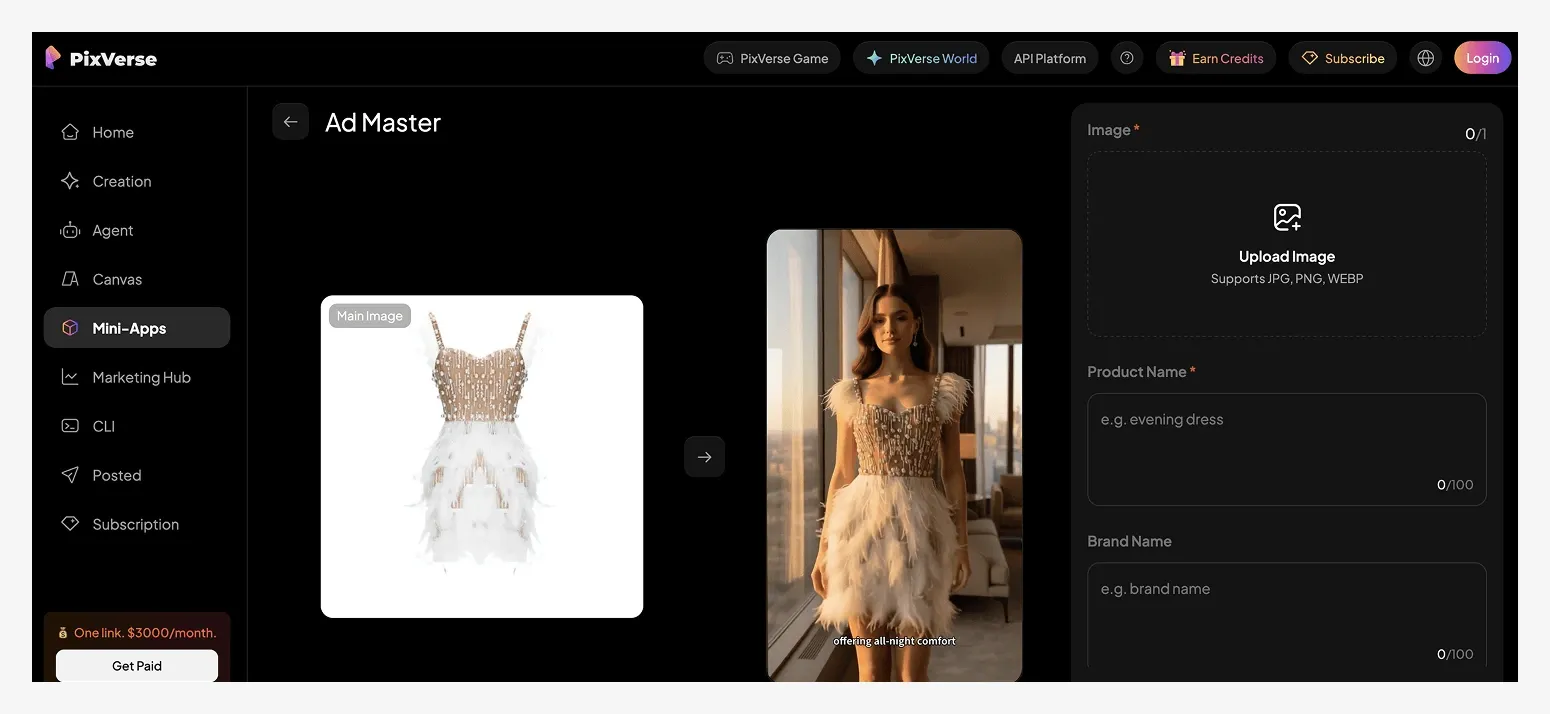Image resolution: width=1550 pixels, height=714 pixels.
Task: Click the PixVerse Game controller icon
Action: coord(725,58)
